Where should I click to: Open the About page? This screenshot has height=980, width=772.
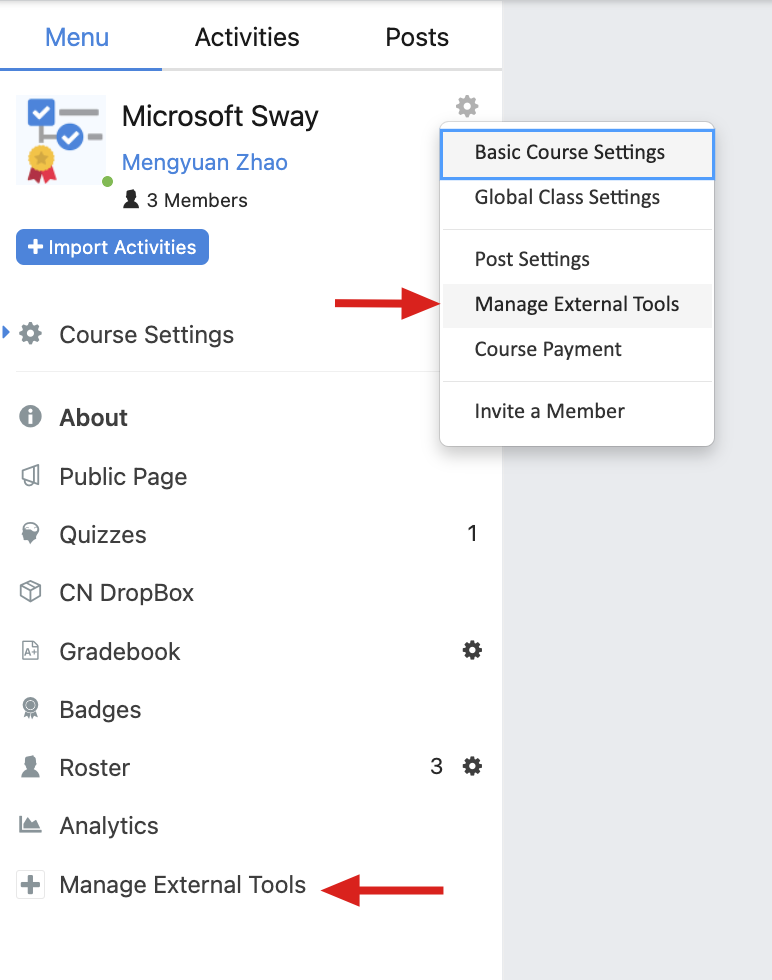(93, 418)
